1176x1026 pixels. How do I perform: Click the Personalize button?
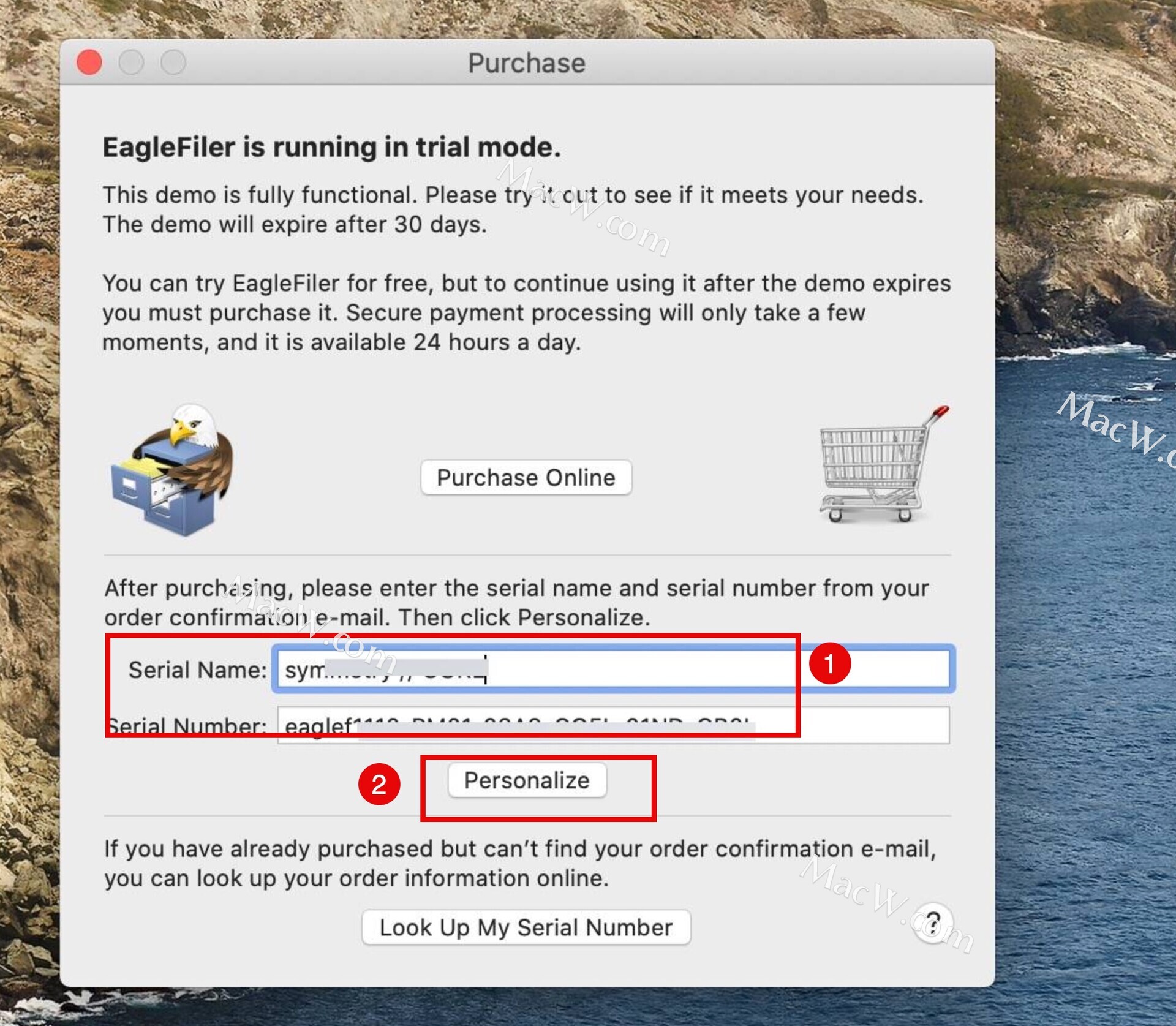[527, 780]
